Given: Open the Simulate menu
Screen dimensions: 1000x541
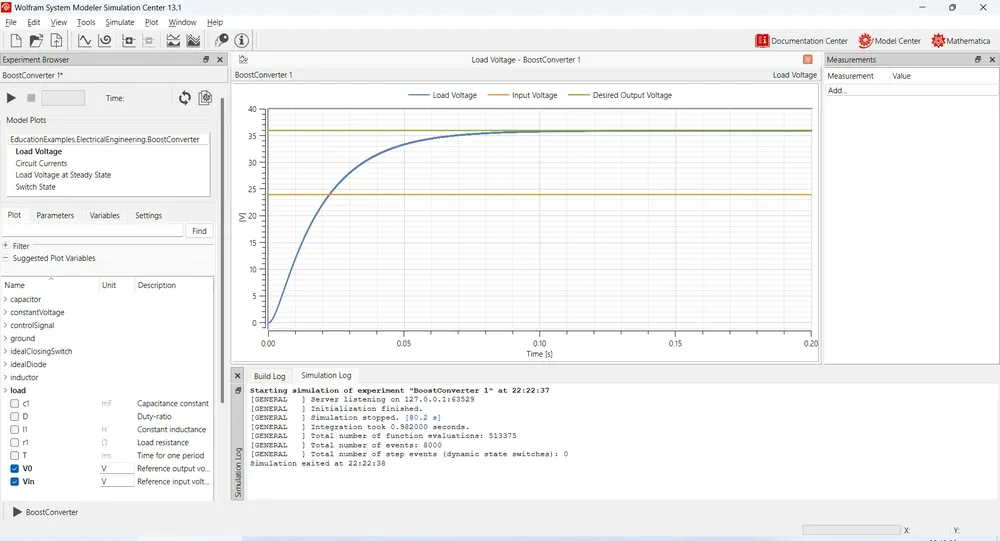Looking at the screenshot, I should click(x=120, y=22).
